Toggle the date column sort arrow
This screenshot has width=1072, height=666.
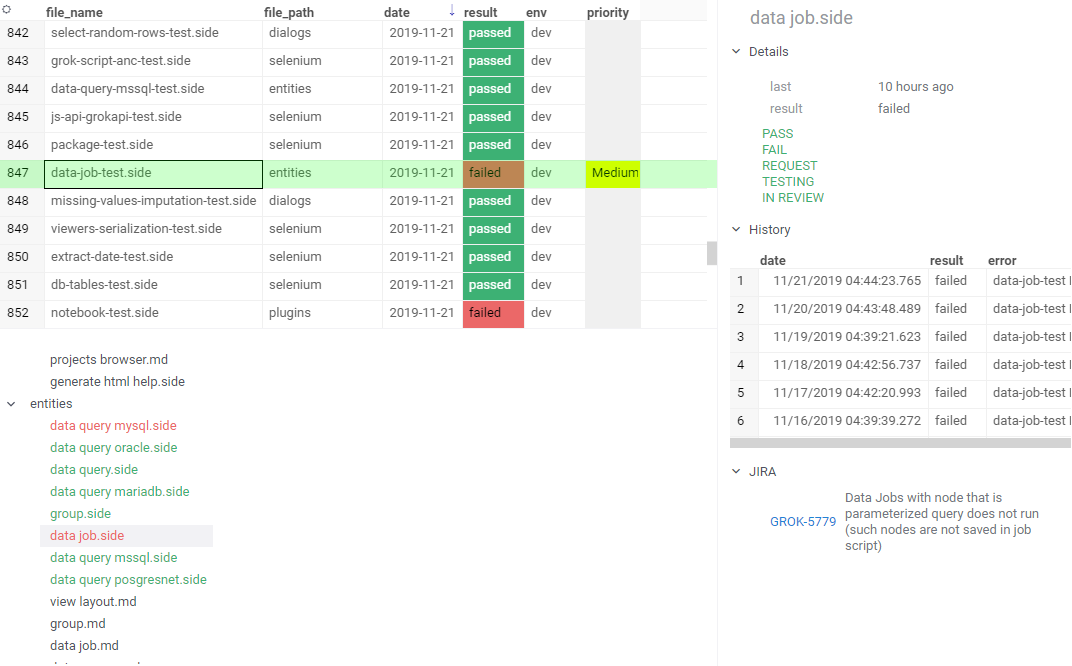(x=451, y=11)
